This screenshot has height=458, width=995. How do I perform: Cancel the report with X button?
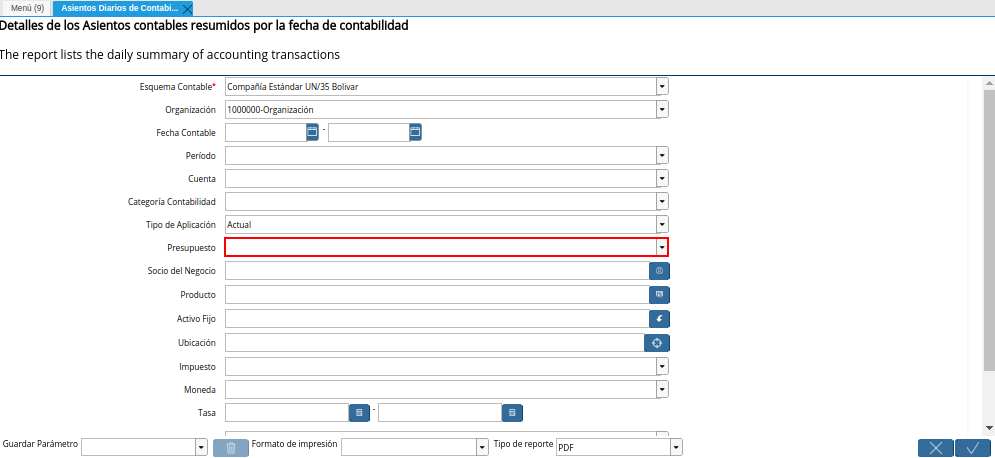[x=935, y=447]
